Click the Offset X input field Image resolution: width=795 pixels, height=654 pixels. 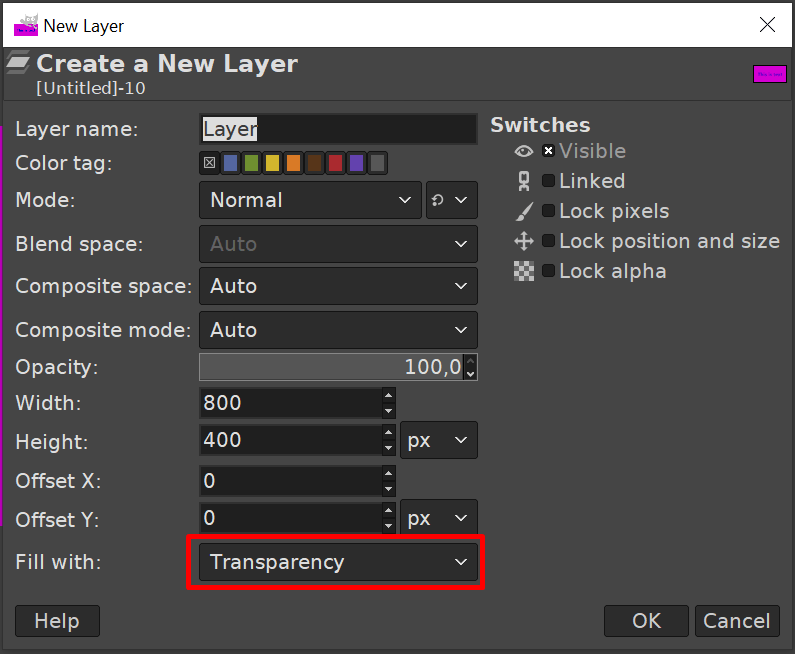click(x=291, y=481)
